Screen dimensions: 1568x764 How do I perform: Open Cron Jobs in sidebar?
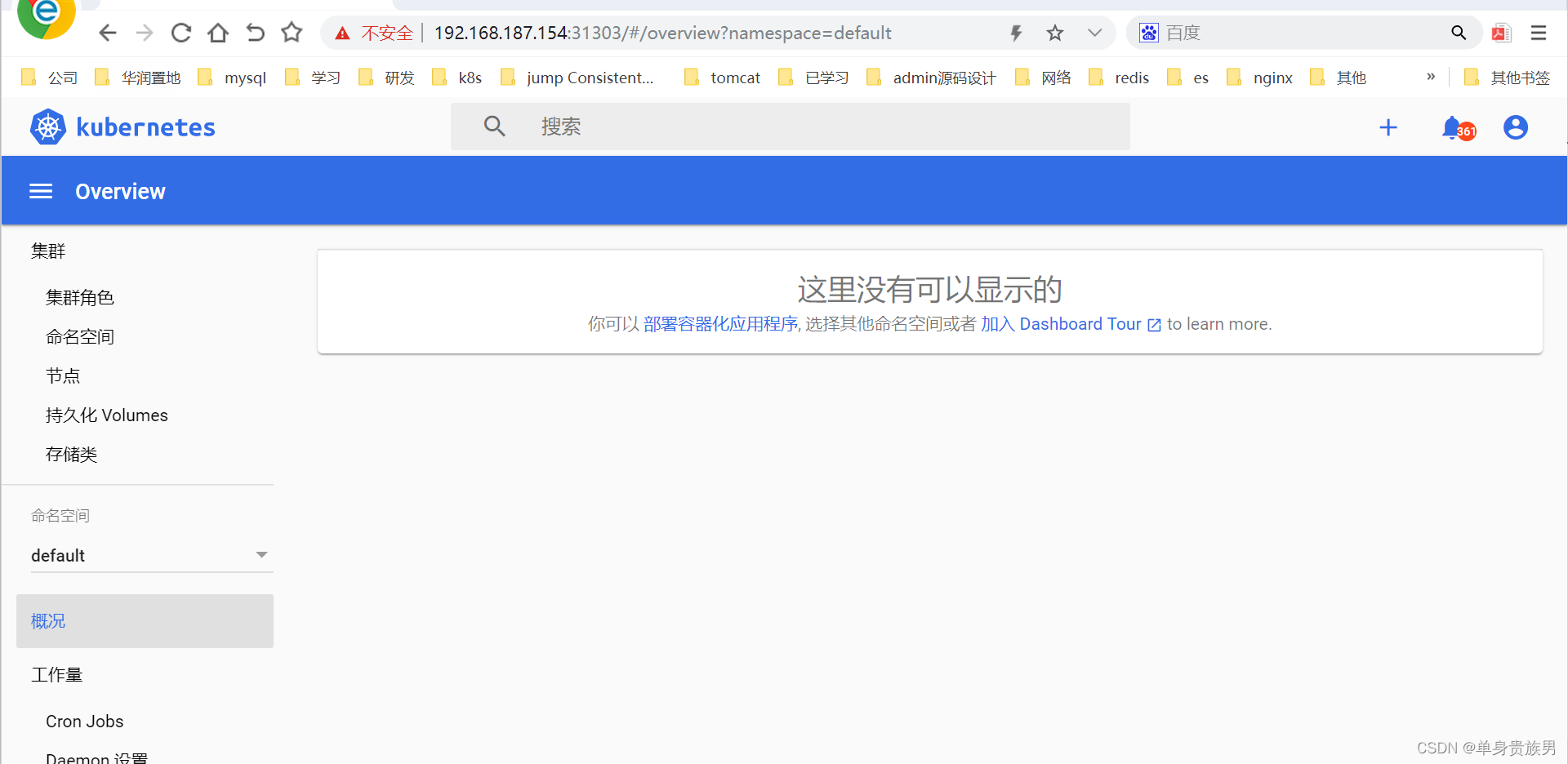pyautogui.click(x=85, y=722)
